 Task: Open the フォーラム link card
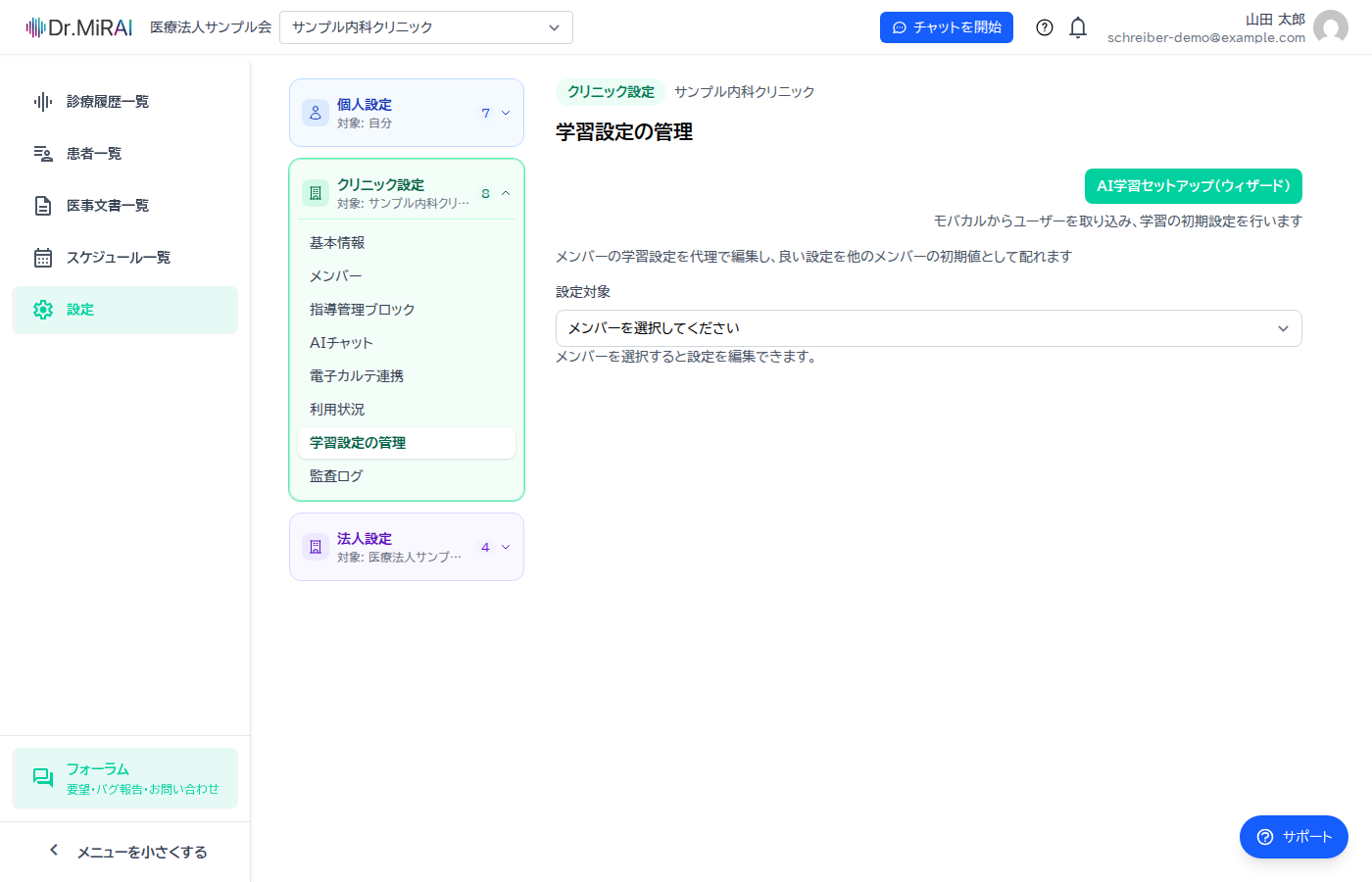(125, 779)
